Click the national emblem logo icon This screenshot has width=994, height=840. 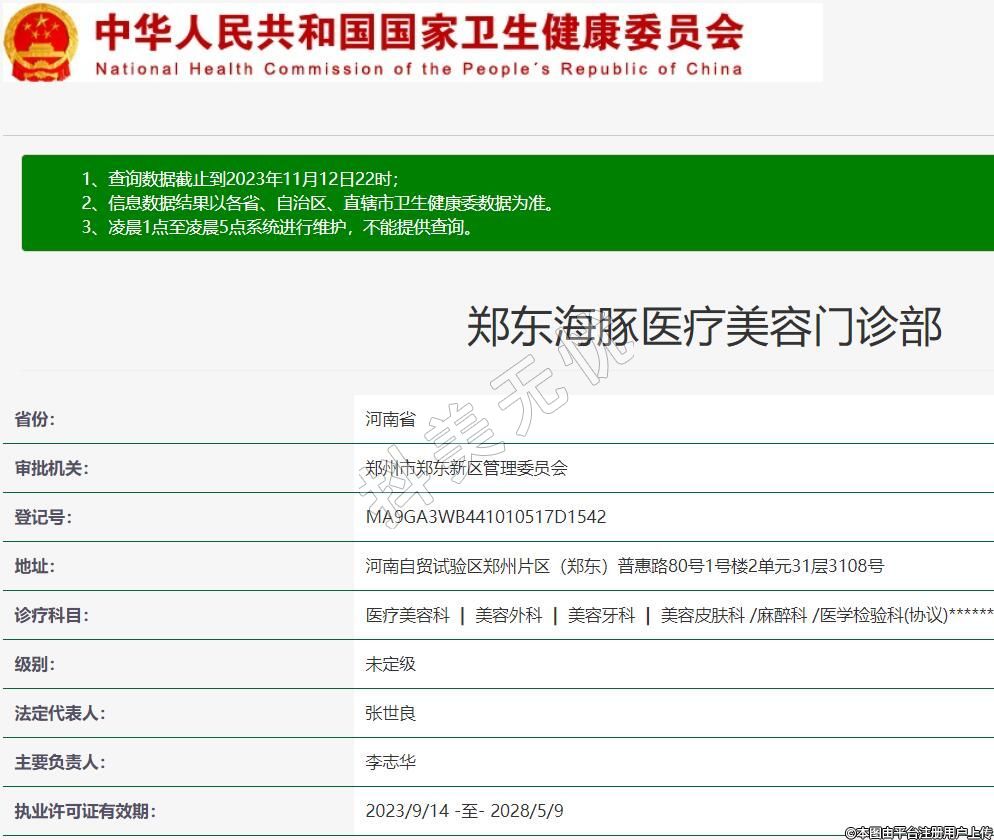(x=41, y=42)
